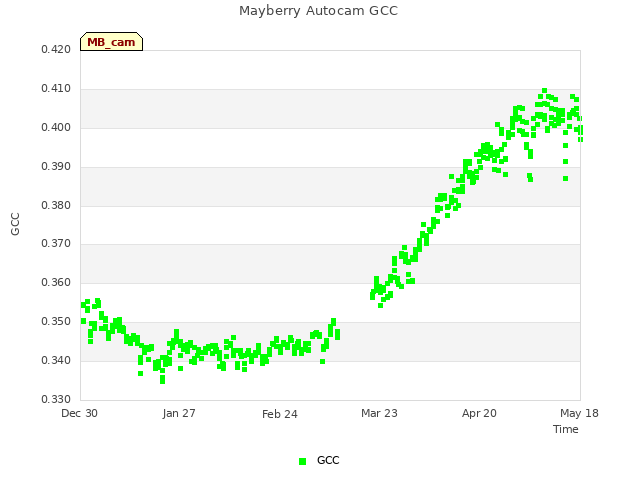Click the green GCC legend swatch
This screenshot has height=480, width=640.
pyautogui.click(x=302, y=461)
